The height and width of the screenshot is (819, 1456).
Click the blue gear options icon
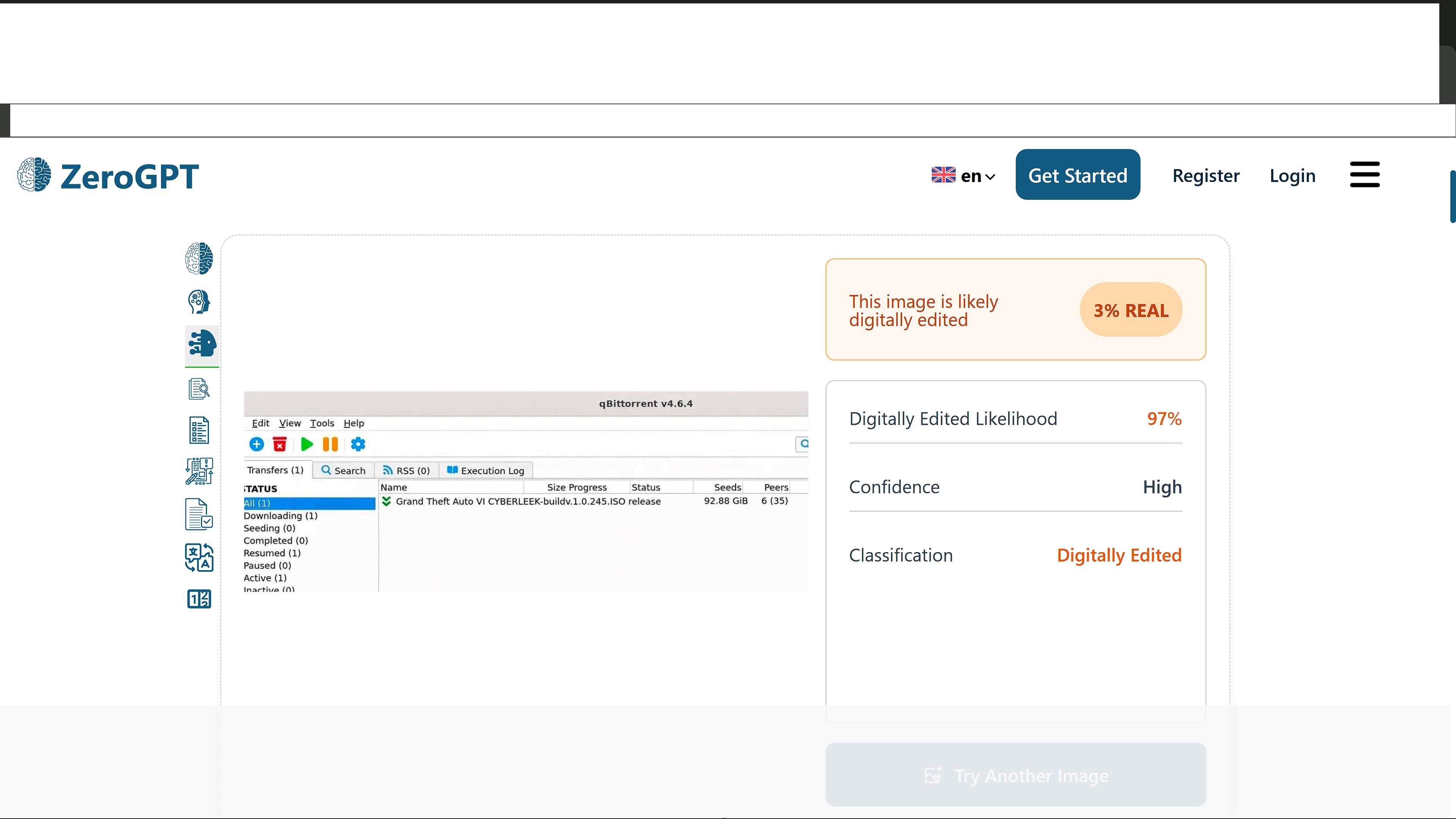tap(358, 444)
